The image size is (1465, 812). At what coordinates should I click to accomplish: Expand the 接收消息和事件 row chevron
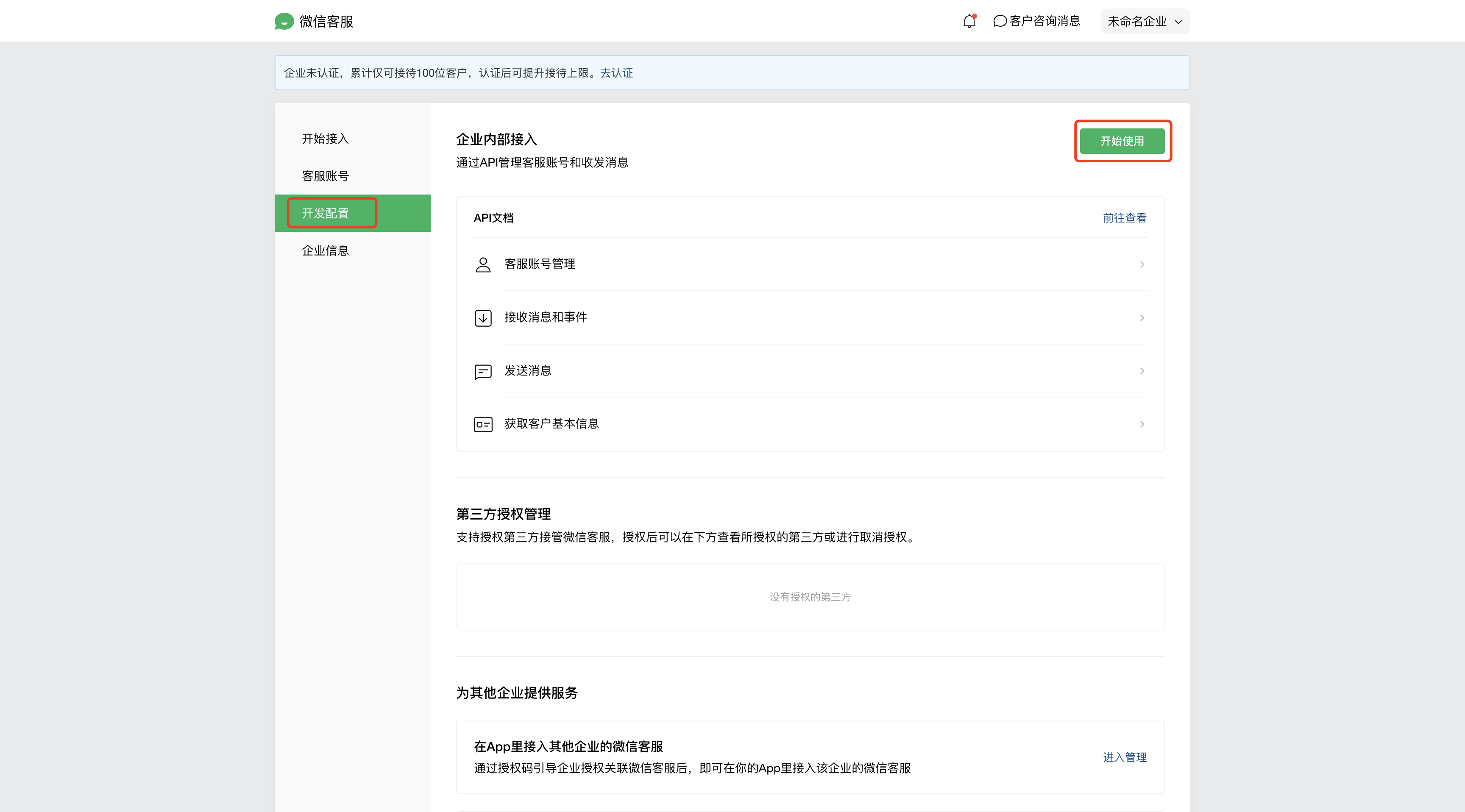coord(1142,318)
